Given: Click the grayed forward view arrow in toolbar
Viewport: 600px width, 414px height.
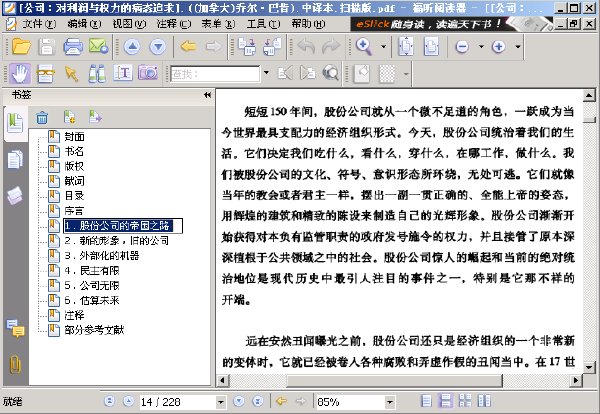Looking at the screenshot, I should pyautogui.click(x=213, y=47).
